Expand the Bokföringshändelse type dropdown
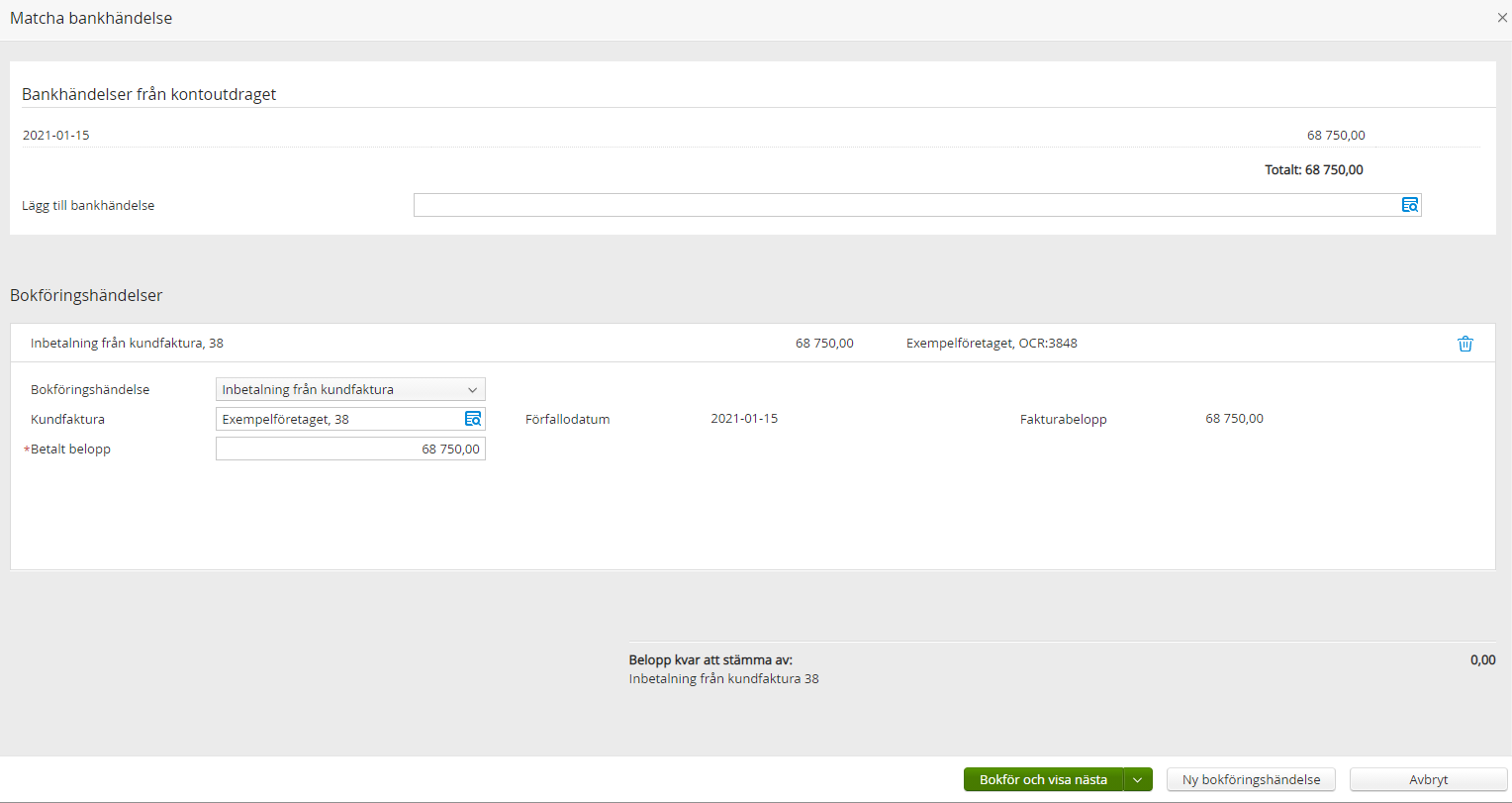Screen dimensions: 1512x803 point(350,389)
